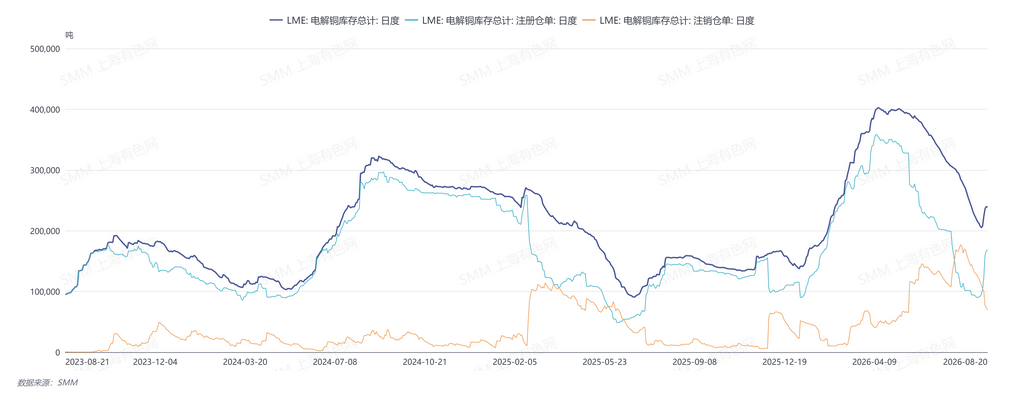Click the 500,000 y-axis label

tap(46, 49)
